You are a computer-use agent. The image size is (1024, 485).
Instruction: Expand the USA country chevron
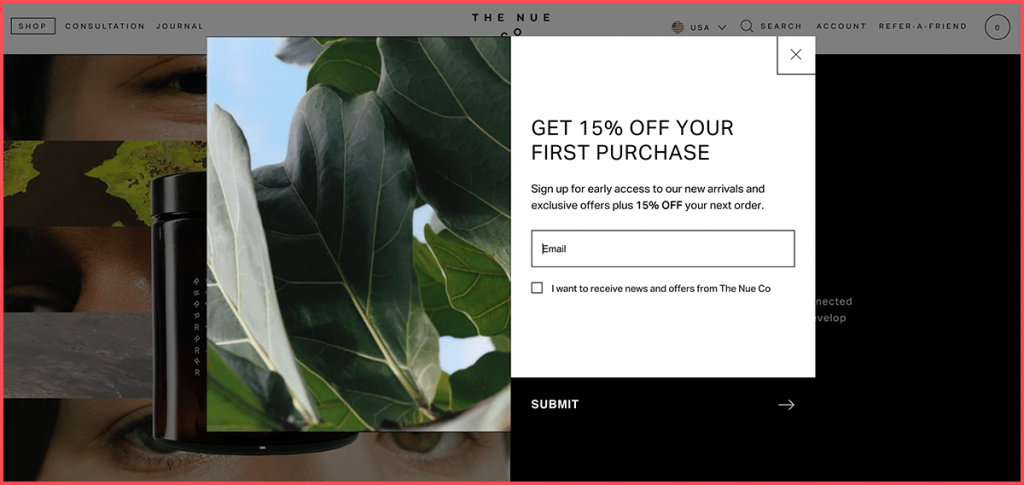click(722, 27)
